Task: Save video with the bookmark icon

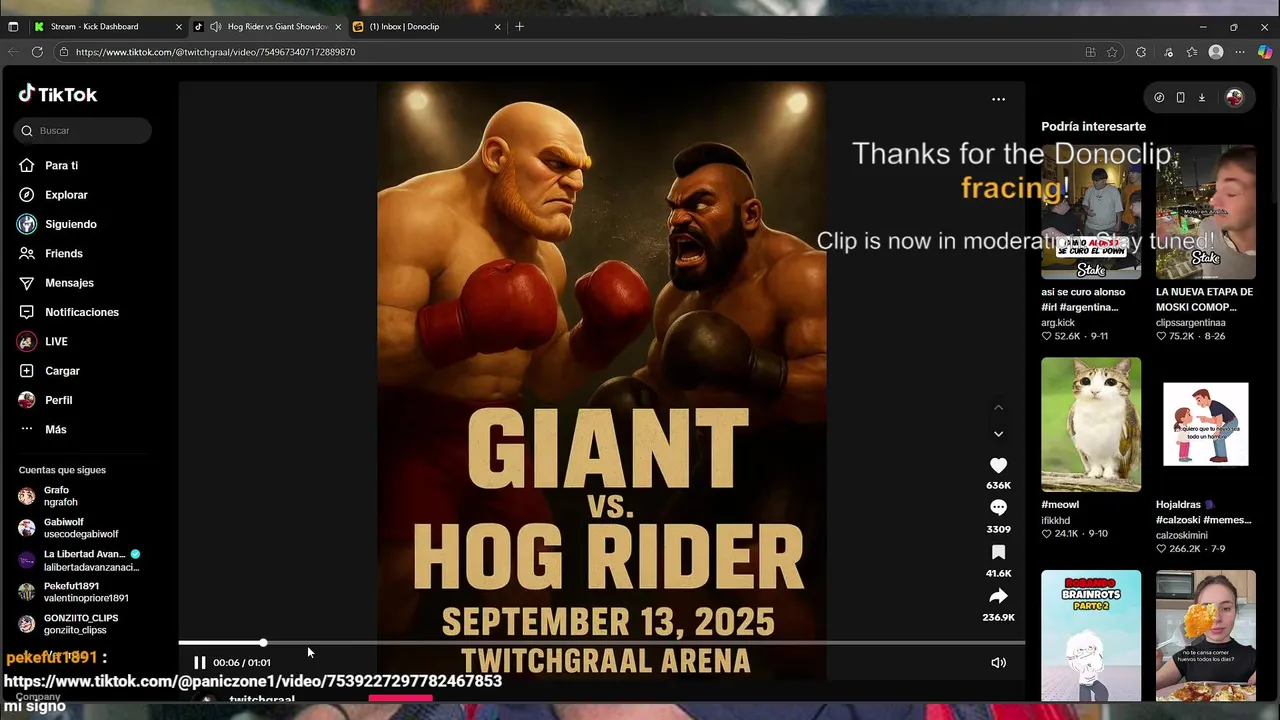Action: pos(998,552)
